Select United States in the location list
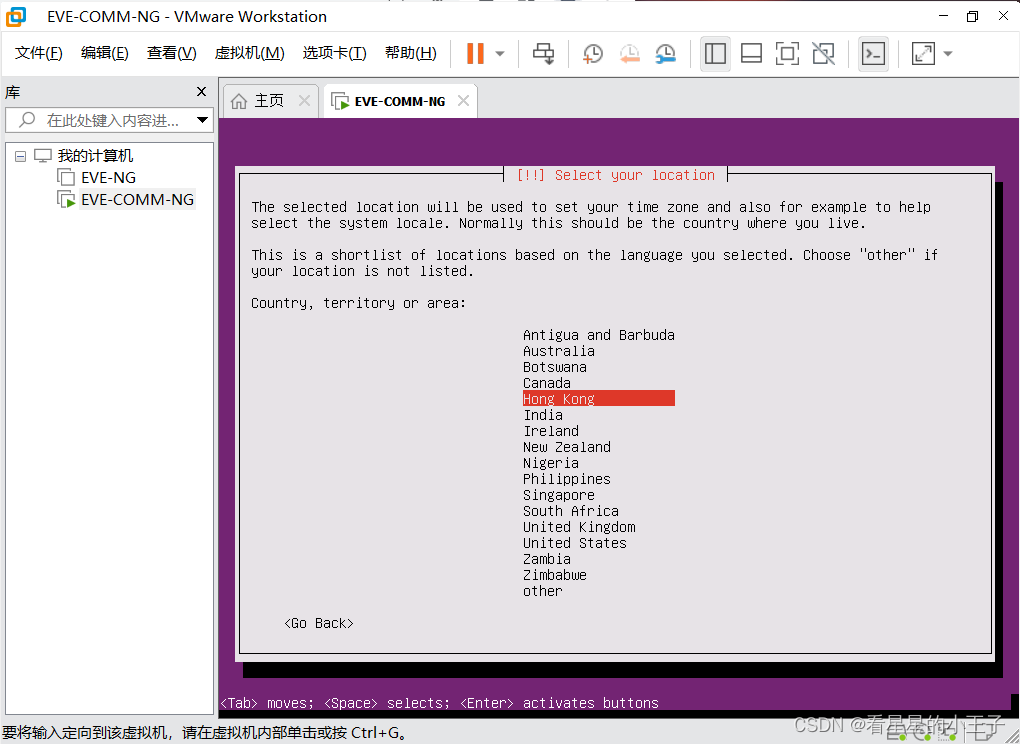The image size is (1020, 744). pyautogui.click(x=575, y=543)
